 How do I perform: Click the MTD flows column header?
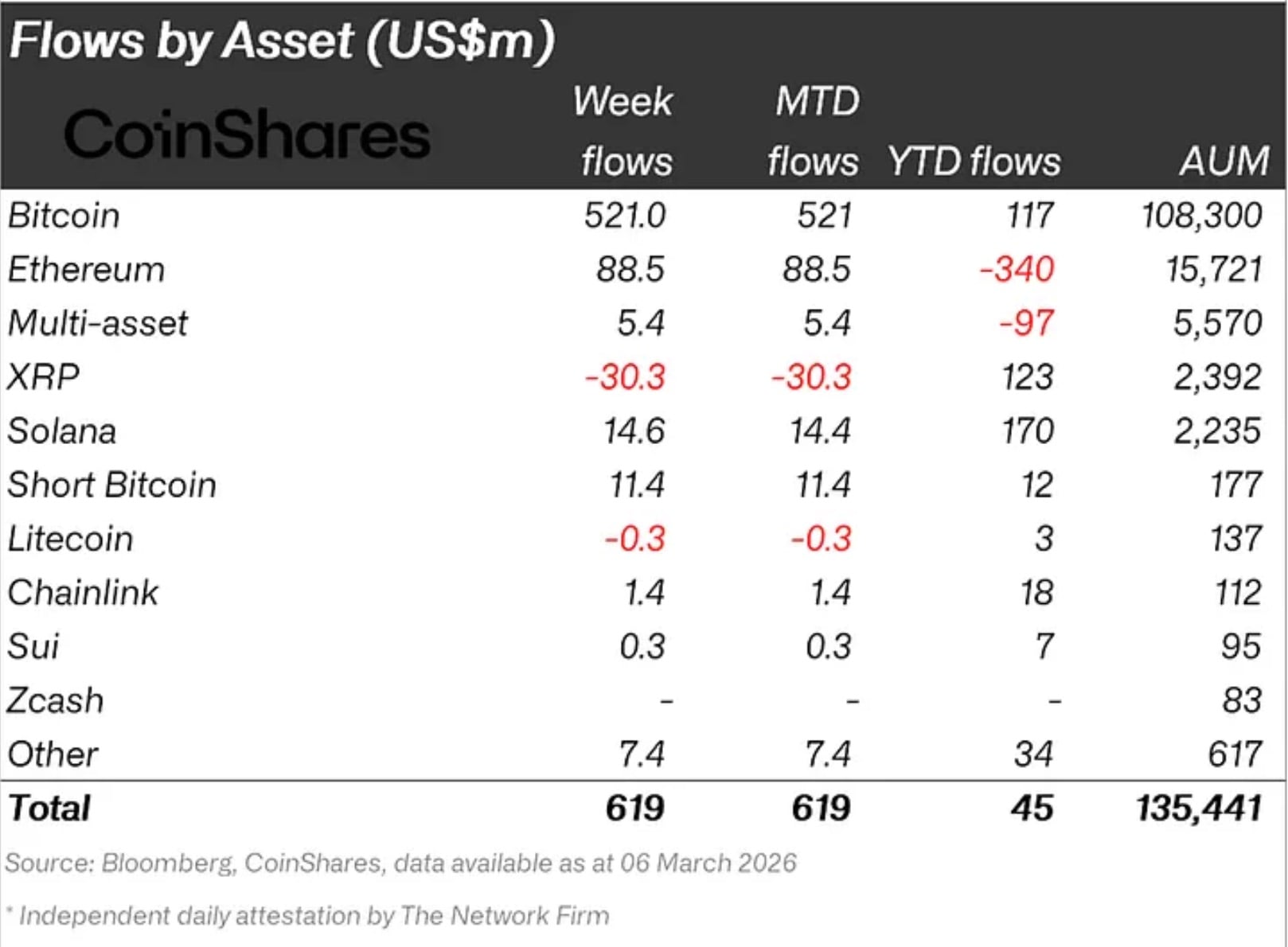click(814, 131)
